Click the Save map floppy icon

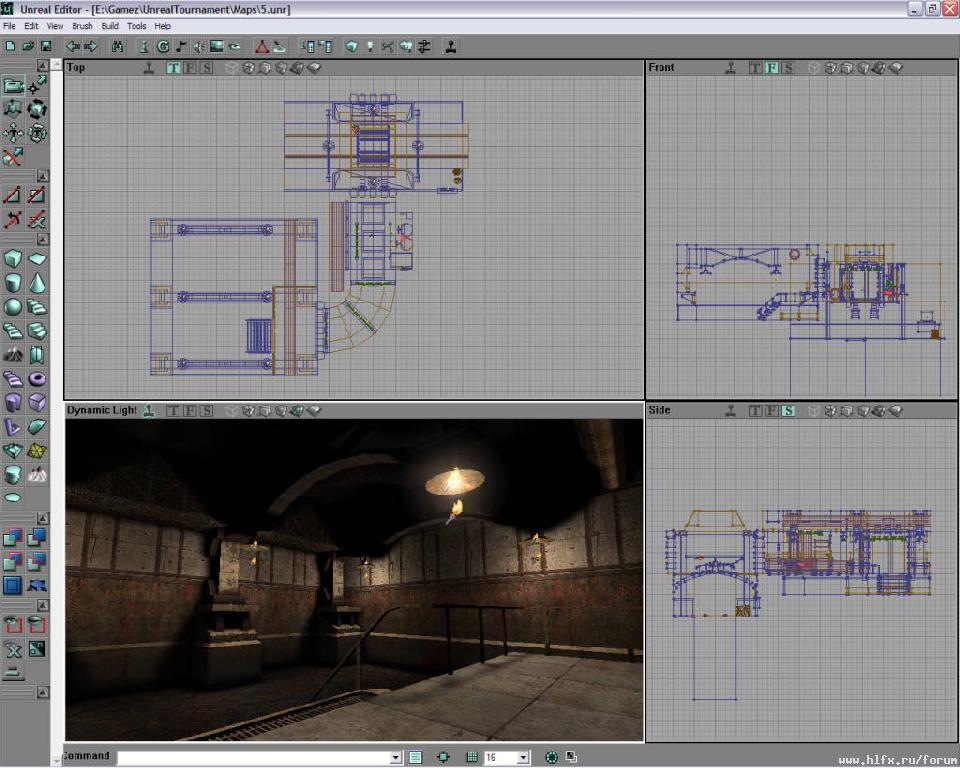pos(45,46)
